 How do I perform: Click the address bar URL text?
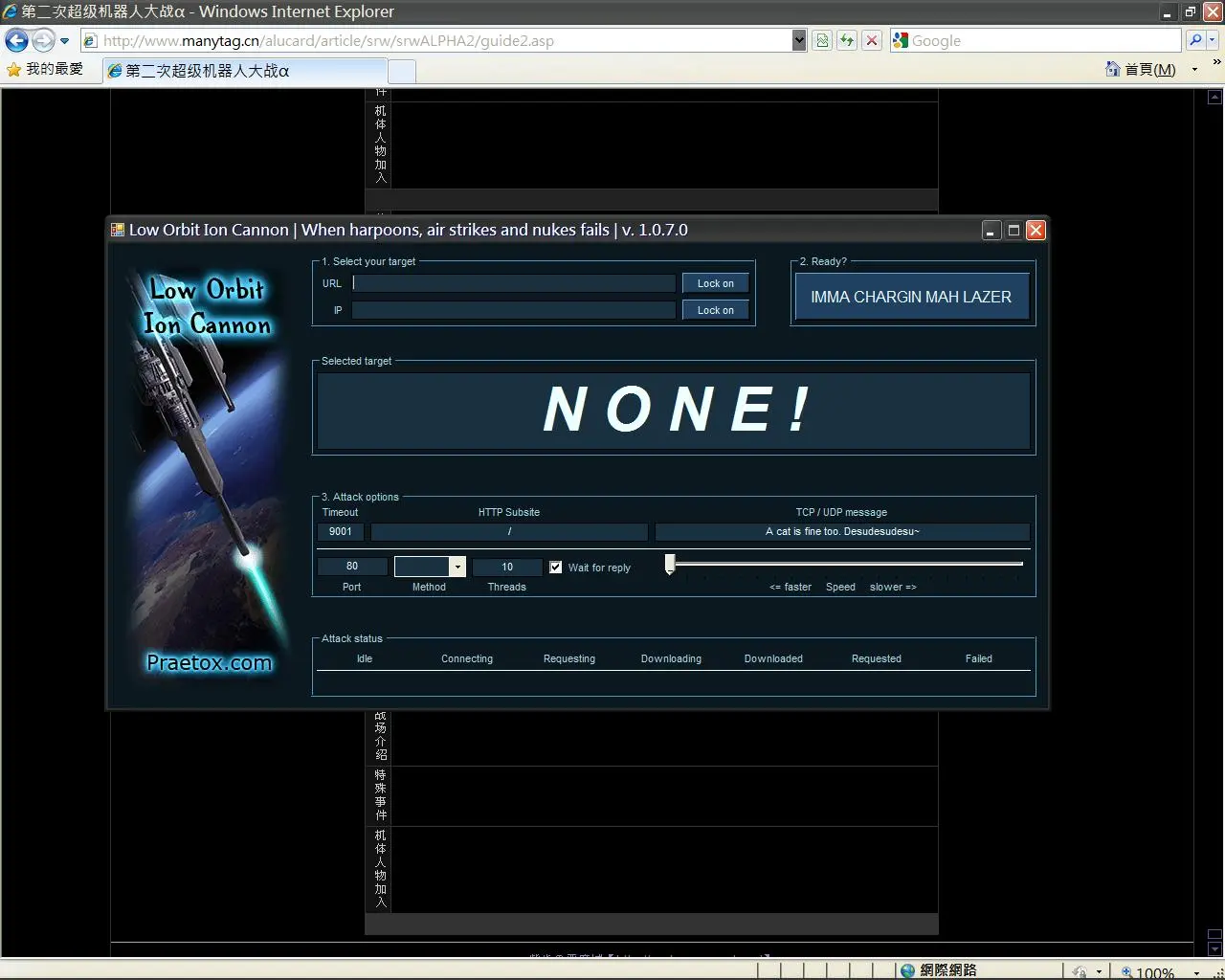point(328,41)
